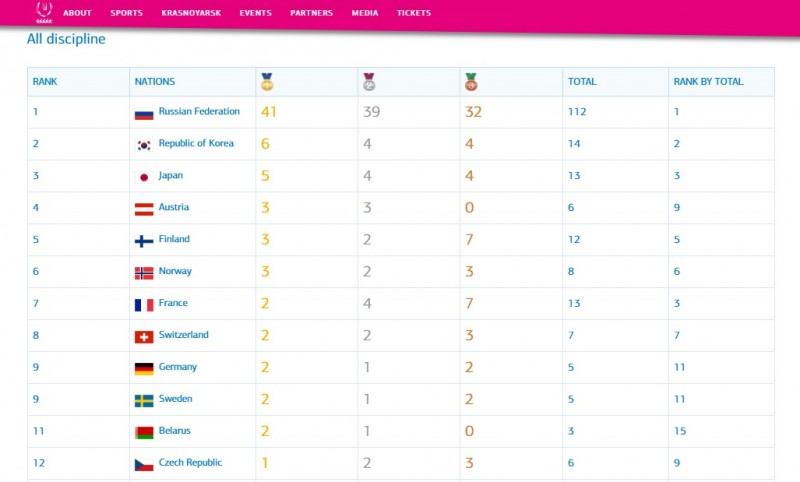The width and height of the screenshot is (800, 482).
Task: Click the Republic of Korea flag icon
Action: point(144,145)
